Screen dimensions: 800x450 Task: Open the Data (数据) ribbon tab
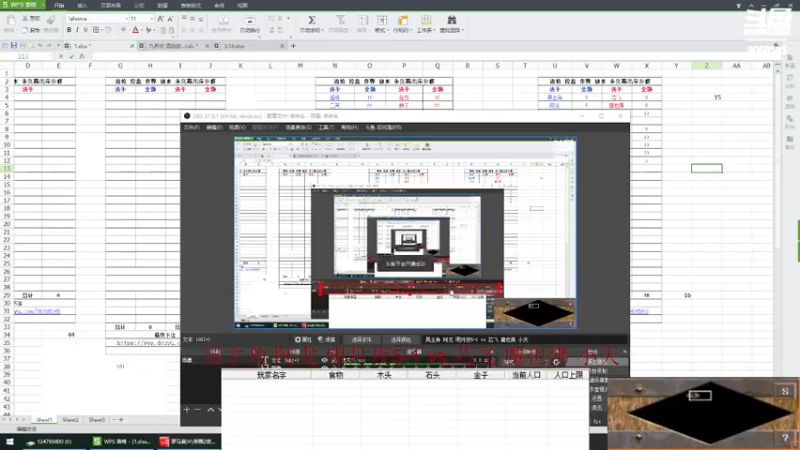pos(163,6)
